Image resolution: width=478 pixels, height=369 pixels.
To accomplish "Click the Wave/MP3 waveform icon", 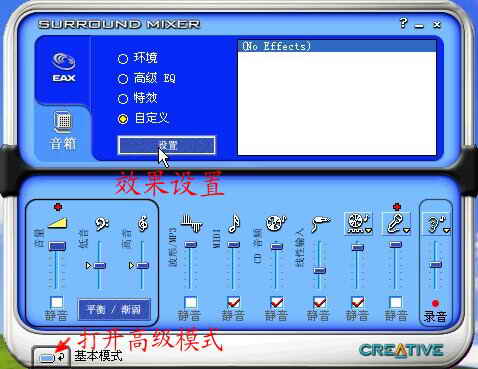I will click(191, 223).
